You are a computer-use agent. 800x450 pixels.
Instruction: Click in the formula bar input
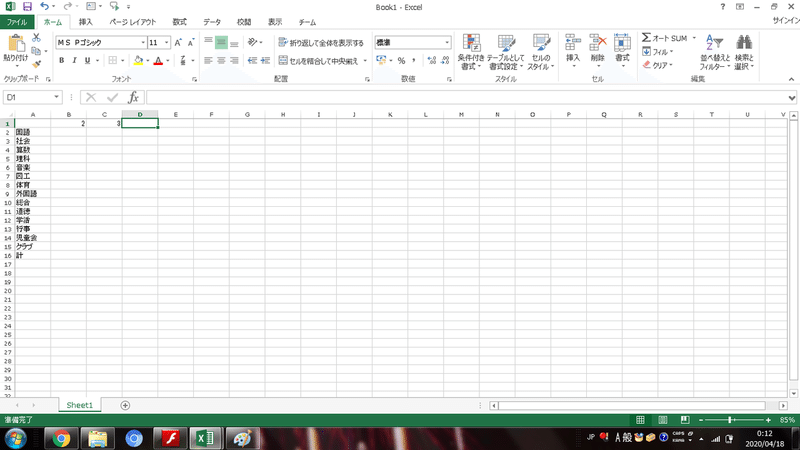[x=466, y=97]
